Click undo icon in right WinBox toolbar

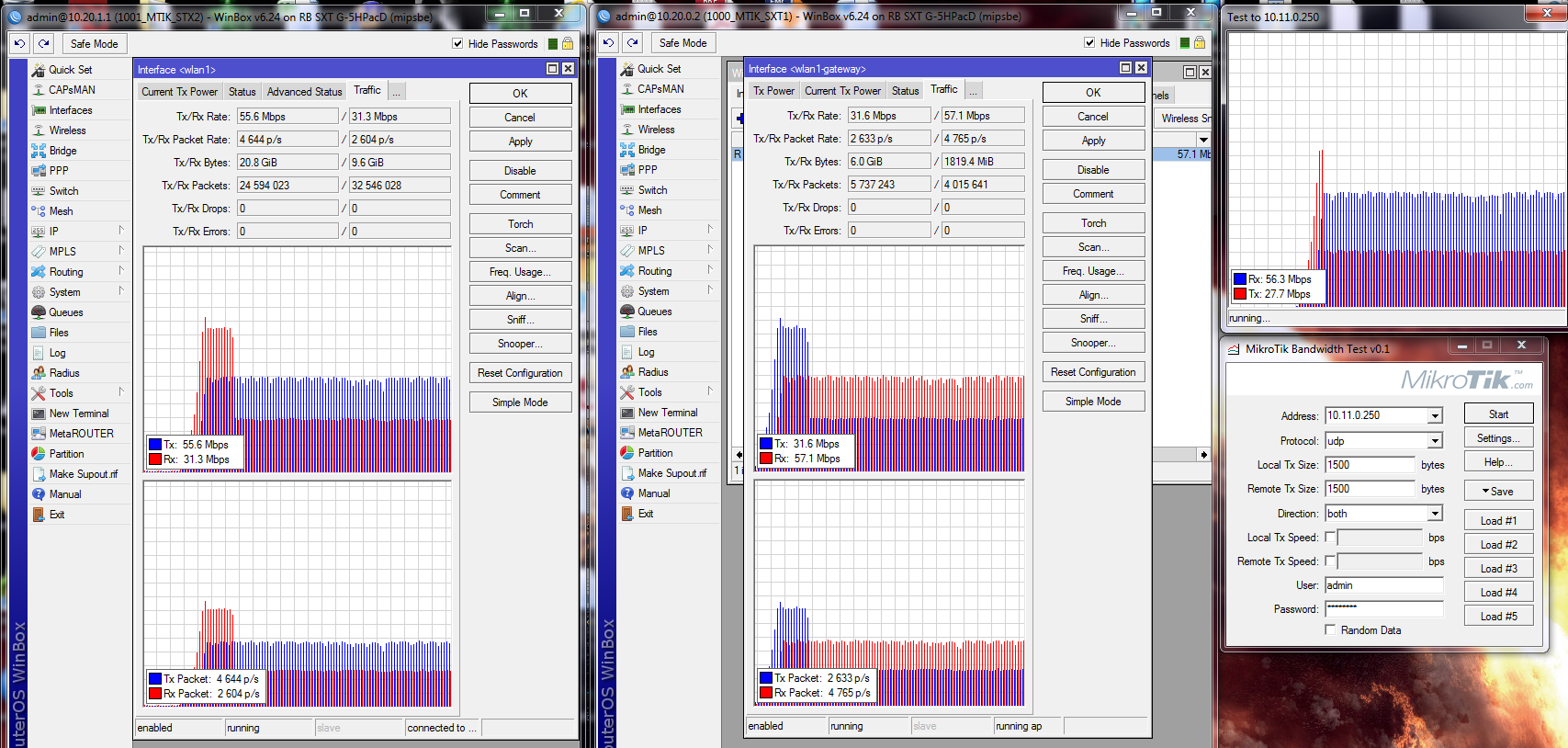point(609,42)
